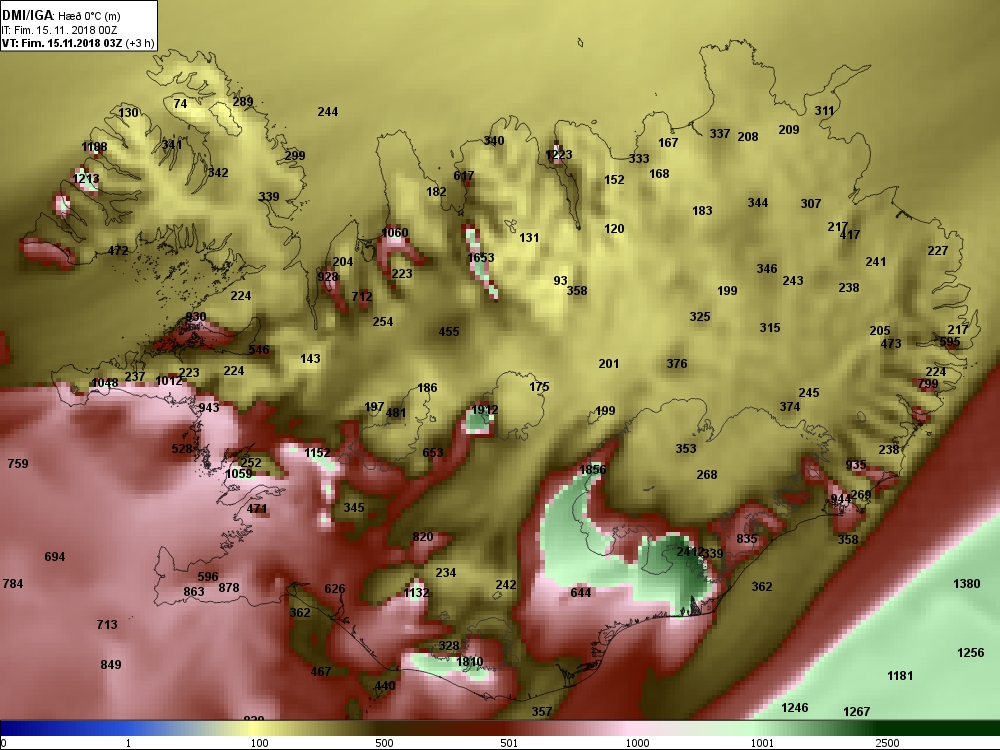
Task: Click the map value 644
Action: (x=581, y=592)
